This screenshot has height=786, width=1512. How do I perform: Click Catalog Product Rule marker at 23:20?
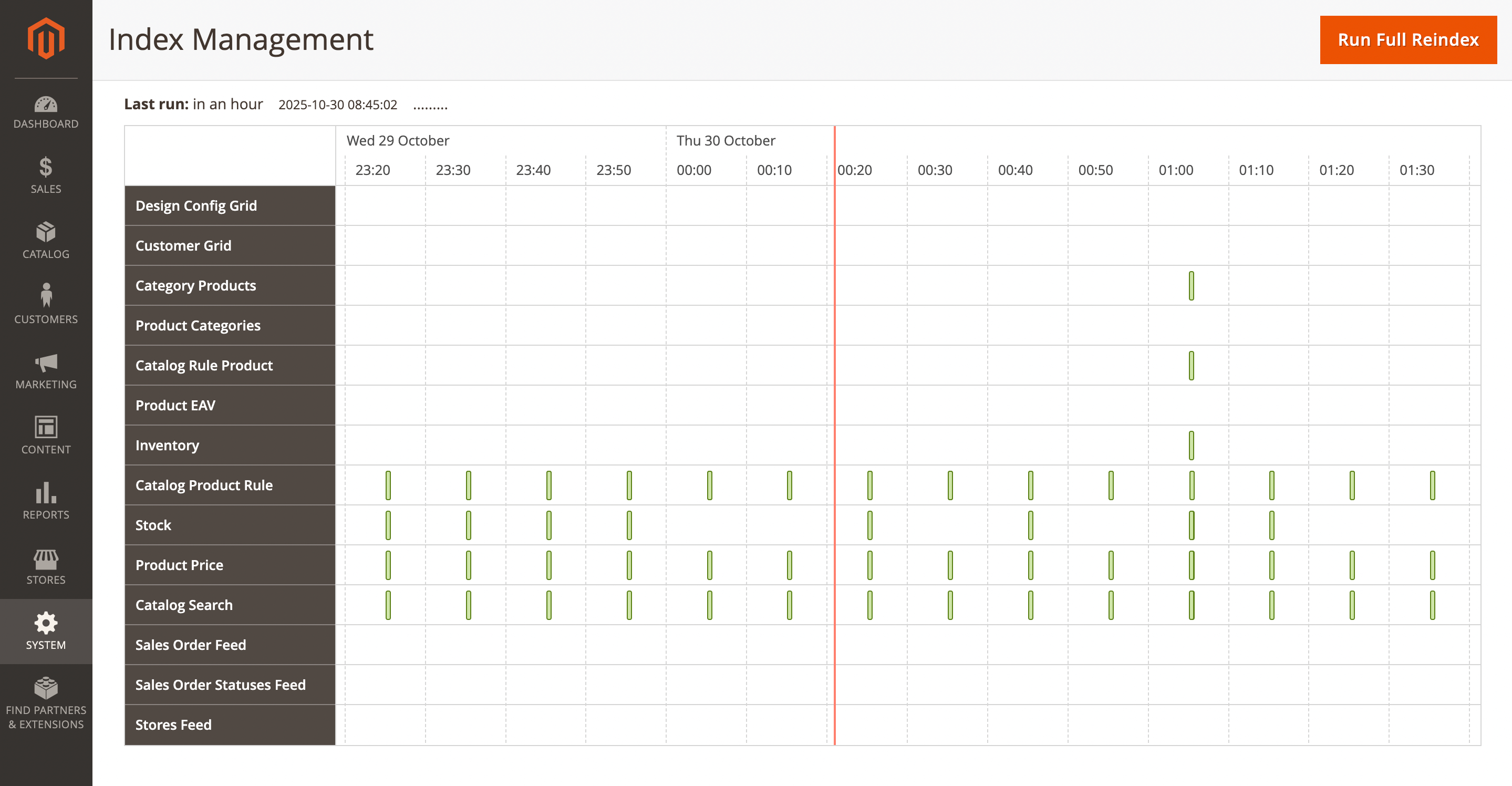pos(388,485)
